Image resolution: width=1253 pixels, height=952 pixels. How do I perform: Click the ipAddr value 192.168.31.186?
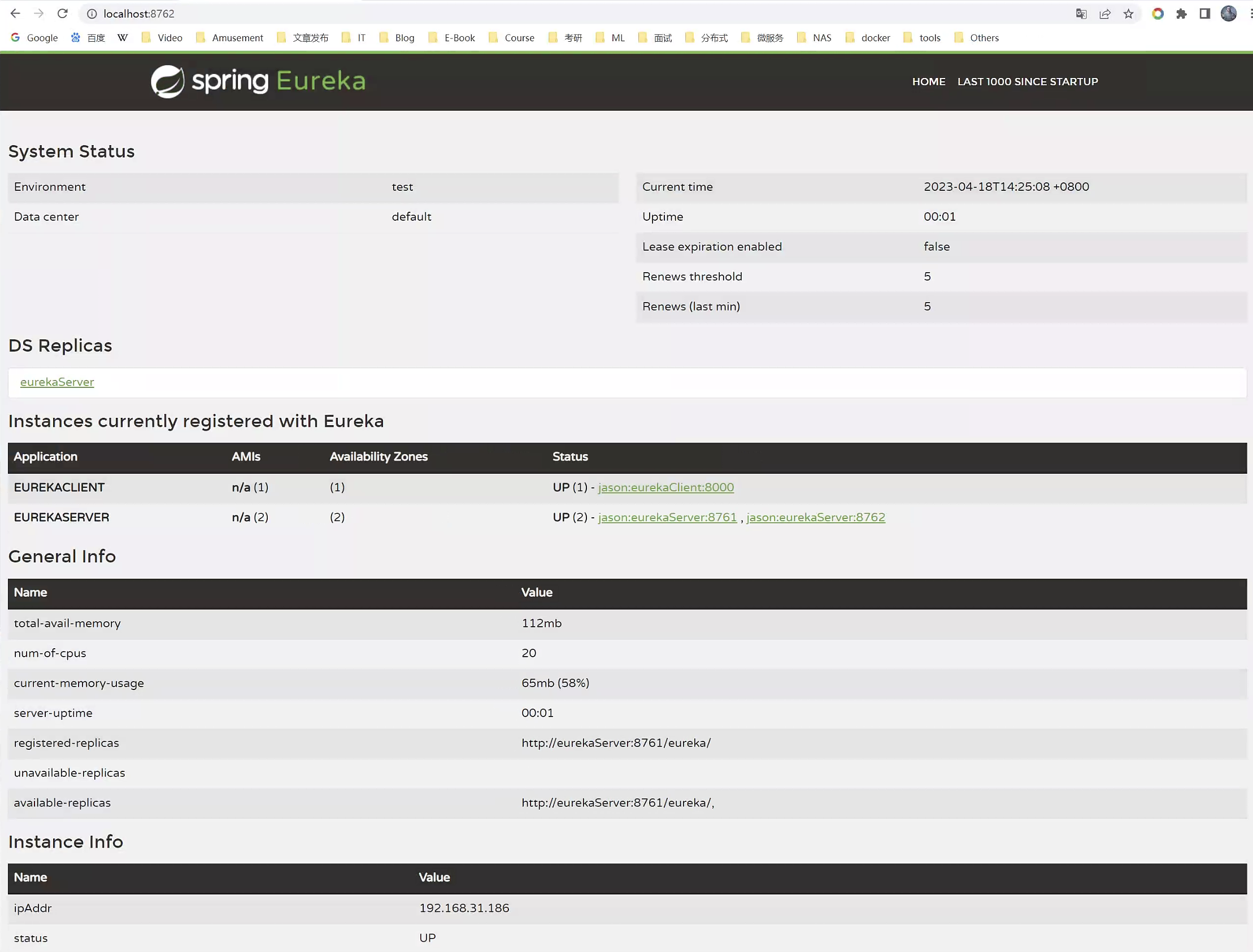[464, 909]
